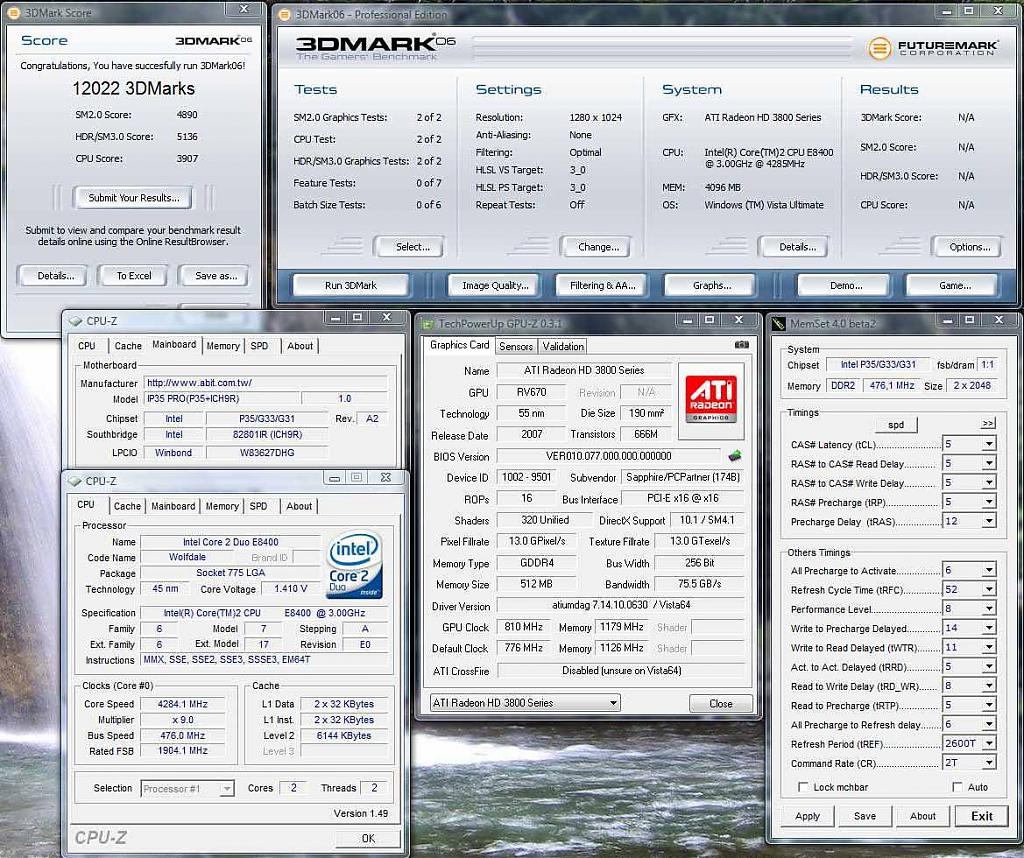Open the Memory tab in the CPU-Z processor window
The height and width of the screenshot is (858, 1024).
222,506
